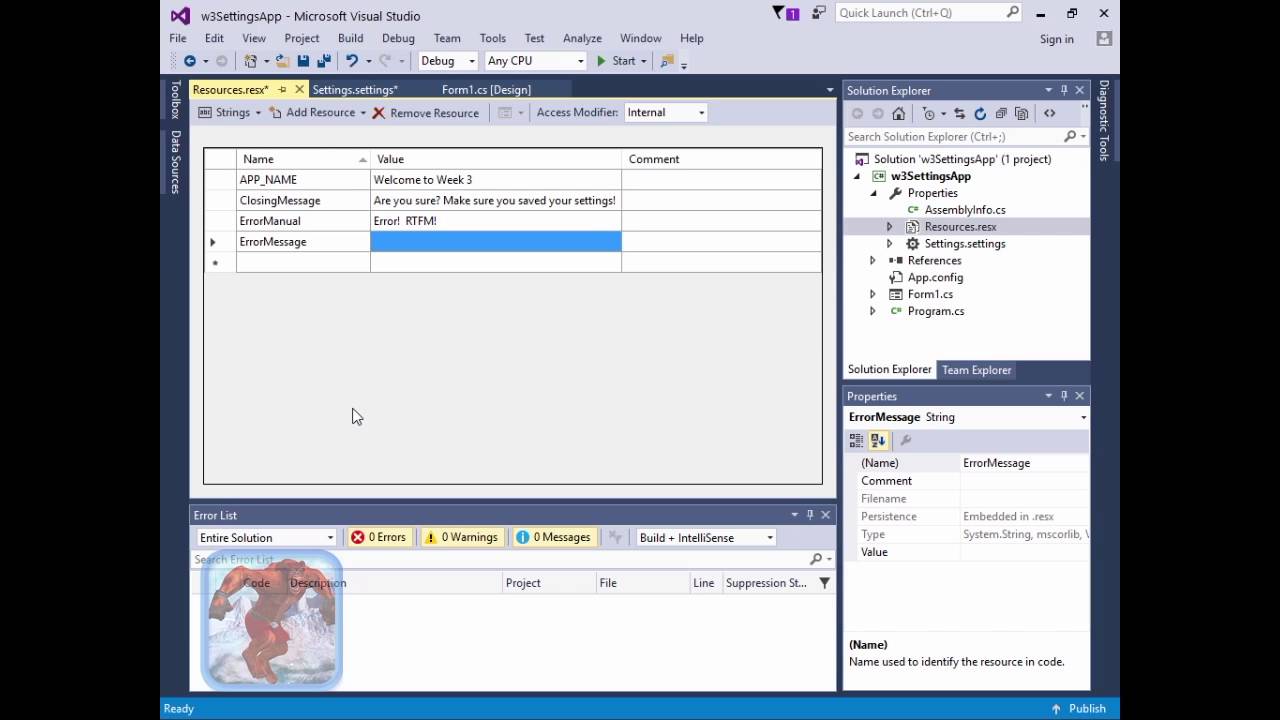This screenshot has width=1280, height=720.
Task: Click Sync with Active Document icon
Action: tap(959, 113)
